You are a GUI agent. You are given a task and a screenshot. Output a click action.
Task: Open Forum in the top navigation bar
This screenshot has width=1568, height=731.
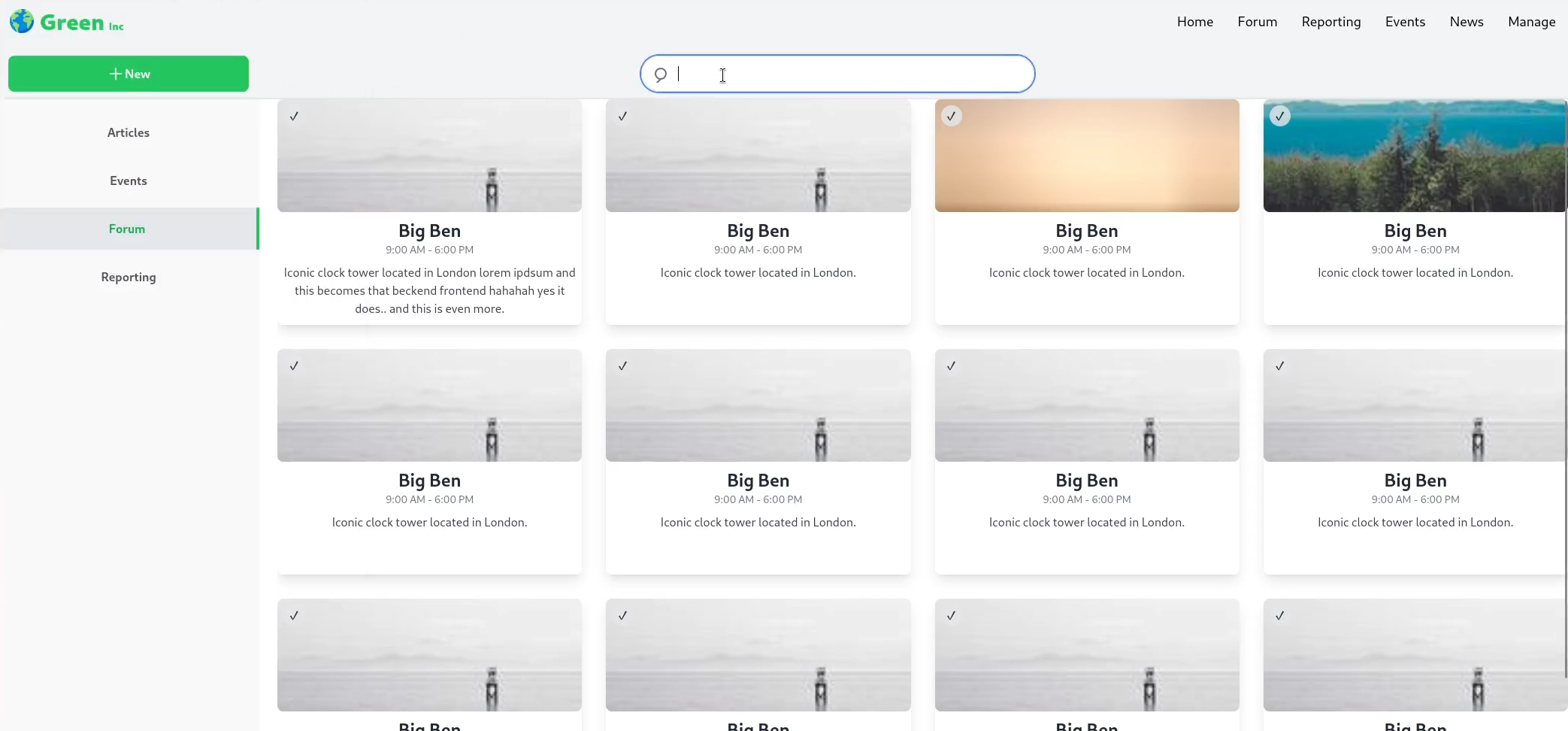click(x=1258, y=22)
